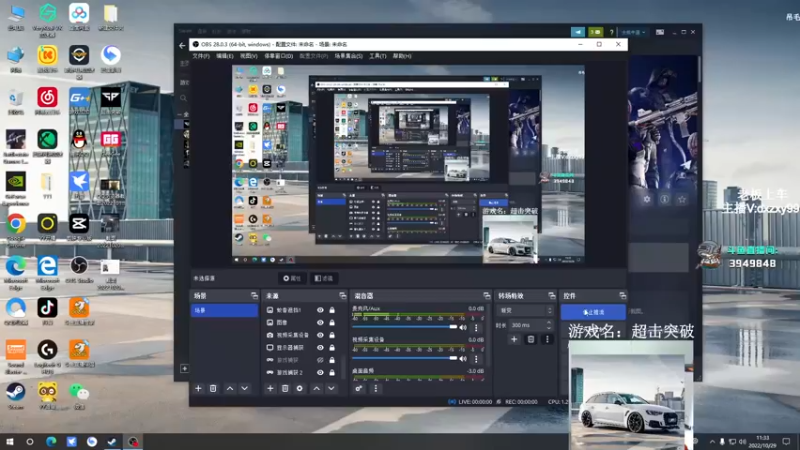Viewport: 800px width, 450px height.
Task: Open the 场景集合(S) menu
Action: (x=348, y=56)
